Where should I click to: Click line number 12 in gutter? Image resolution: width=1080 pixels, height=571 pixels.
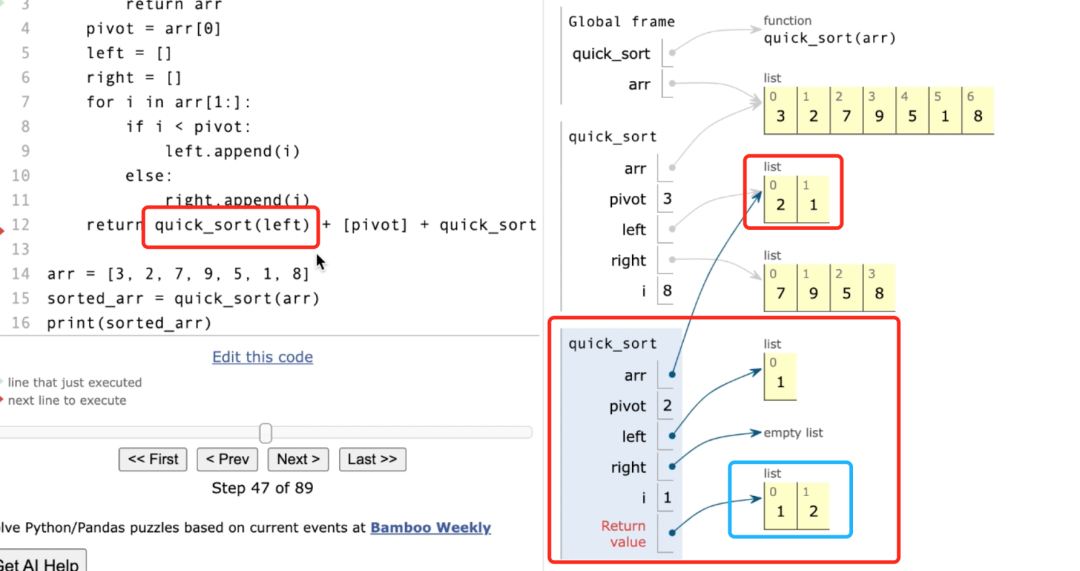(21, 225)
